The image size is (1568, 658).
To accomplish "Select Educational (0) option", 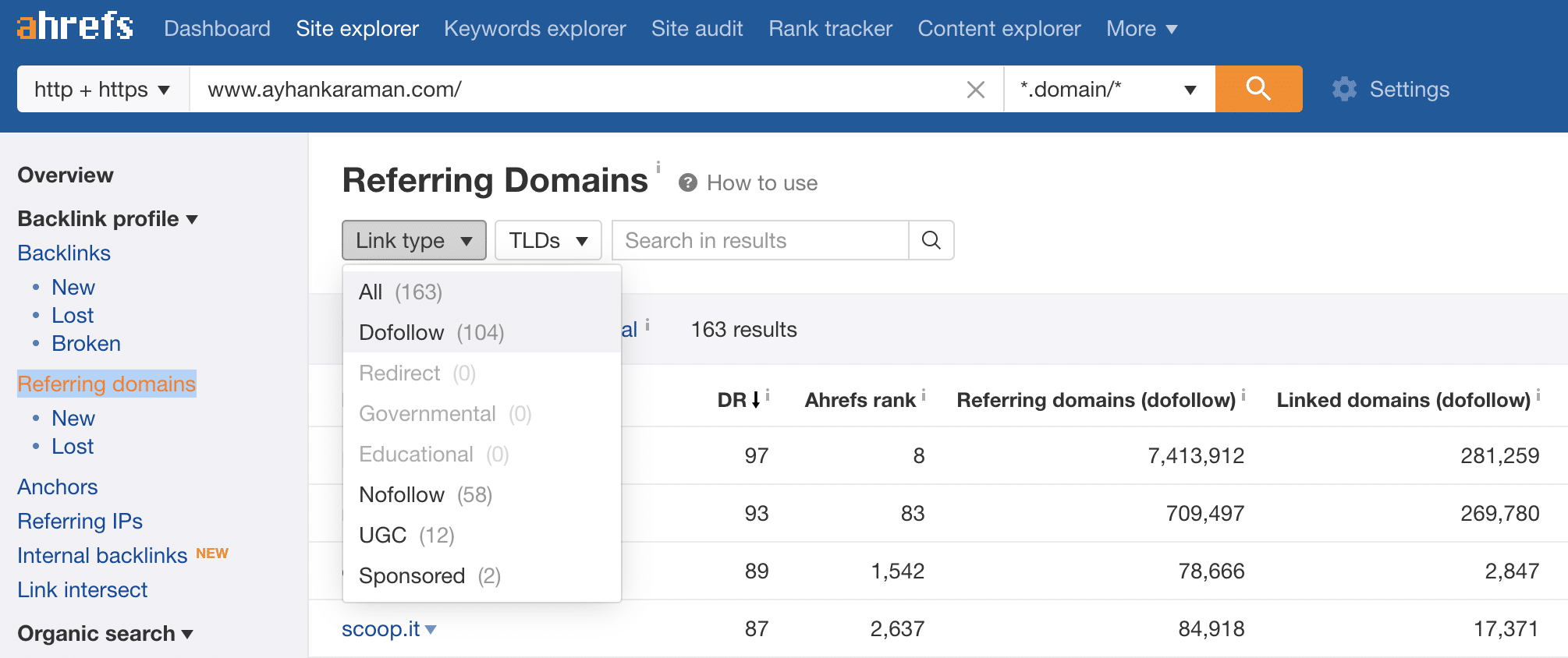I will pyautogui.click(x=482, y=454).
